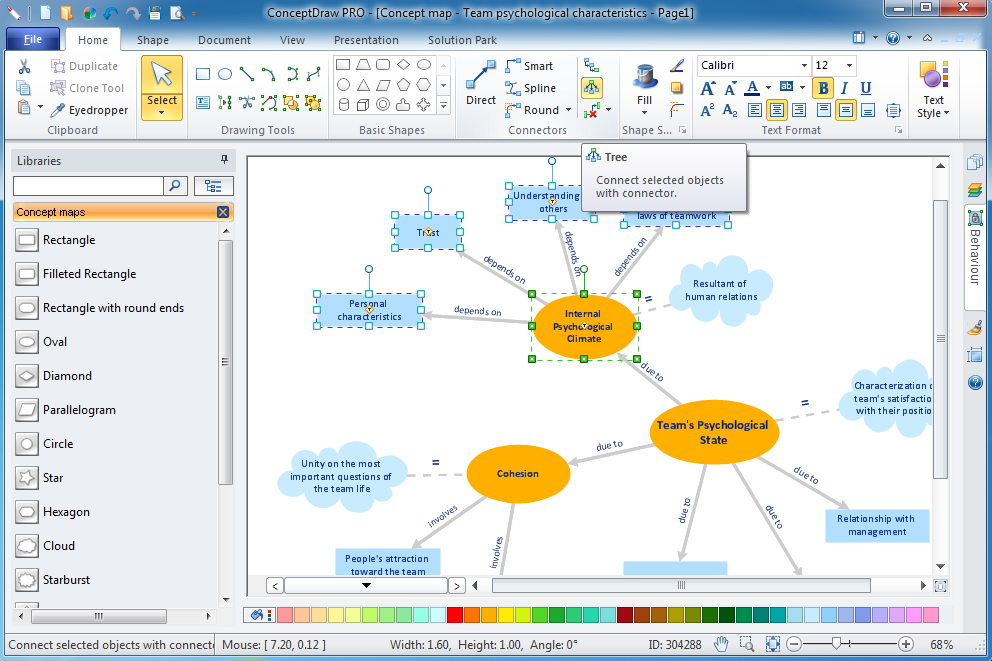The image size is (992, 661).
Task: Select the Zoom area tool in status bar
Action: [x=746, y=642]
